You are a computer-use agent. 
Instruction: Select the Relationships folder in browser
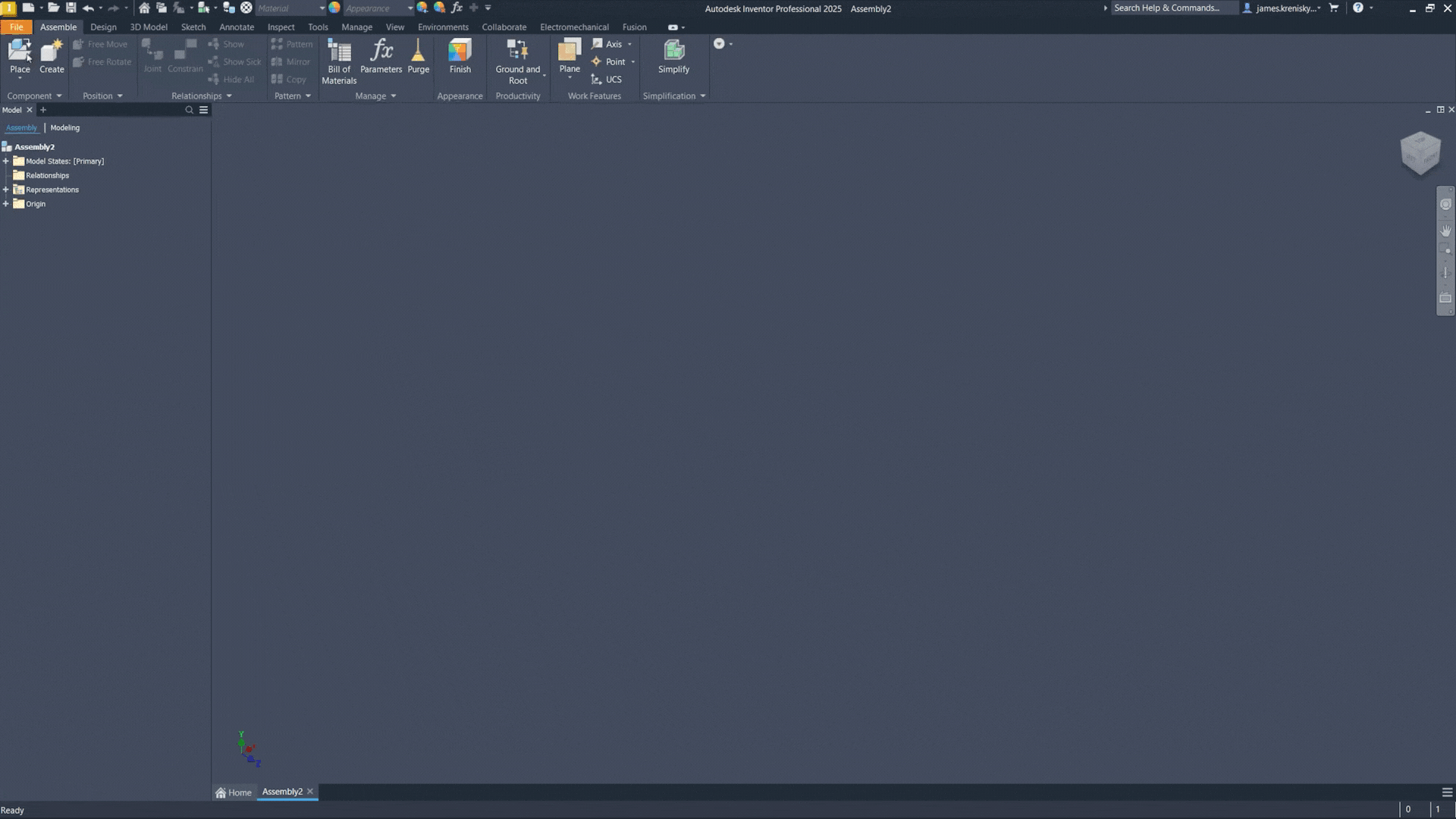(x=47, y=175)
